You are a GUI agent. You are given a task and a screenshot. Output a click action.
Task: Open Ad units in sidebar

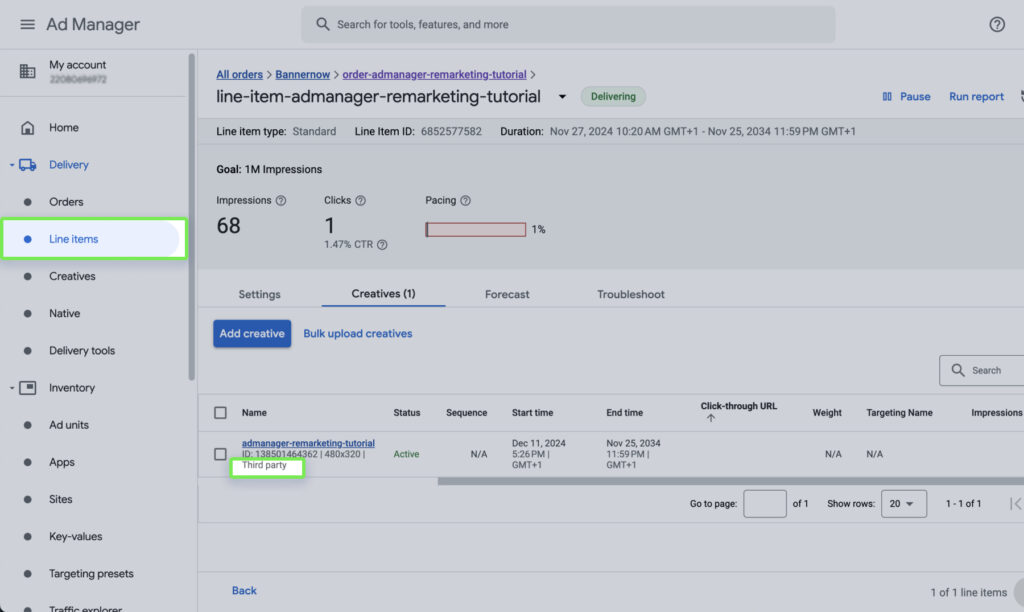click(x=69, y=425)
